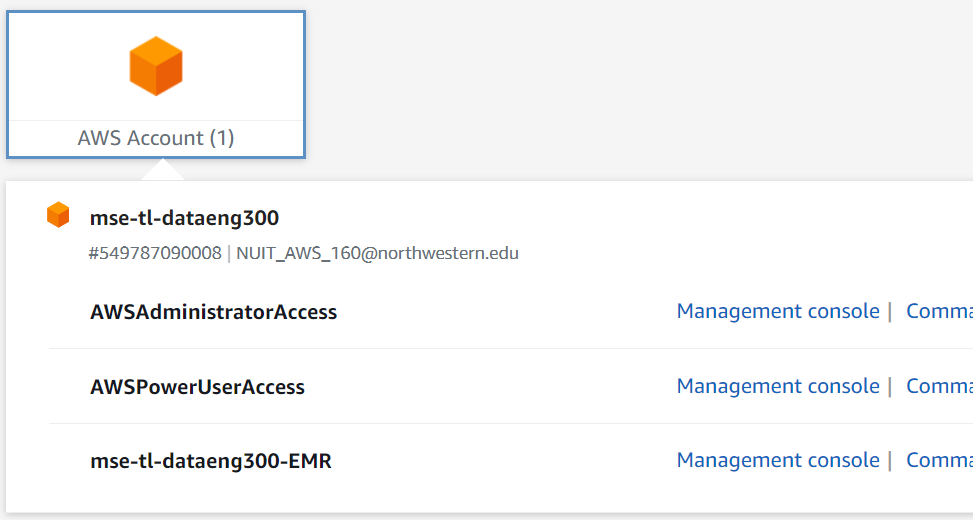Click the divider line under the AWSAdministratorAccess row
The width and height of the screenshot is (973, 520).
point(500,349)
